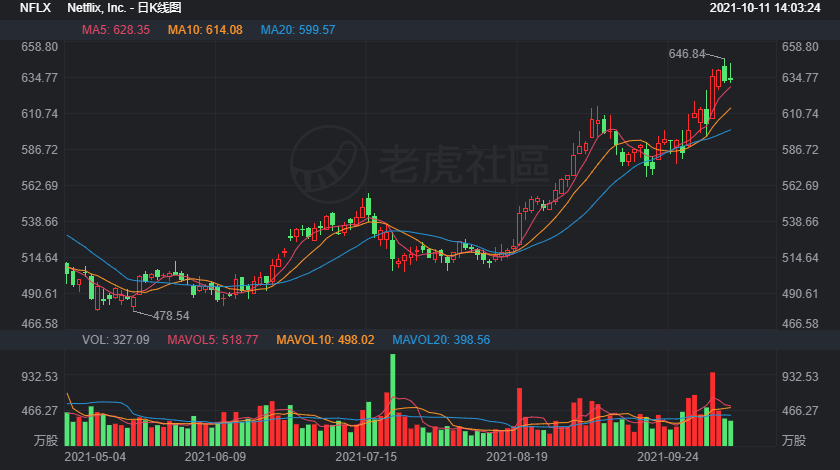Click the VOL: 327.09 volume label
Image resolution: width=840 pixels, height=470 pixels.
(116, 340)
